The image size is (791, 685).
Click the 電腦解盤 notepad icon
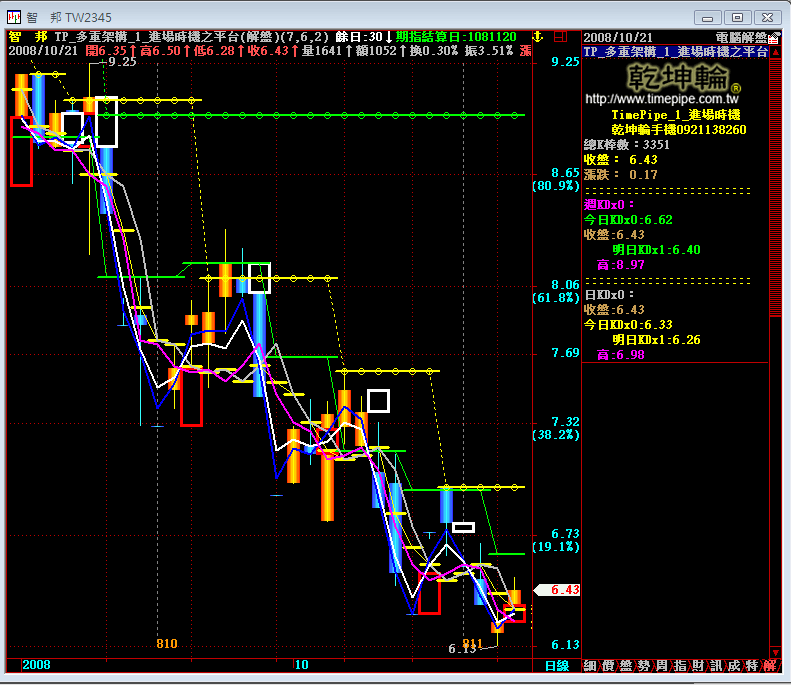(774, 37)
